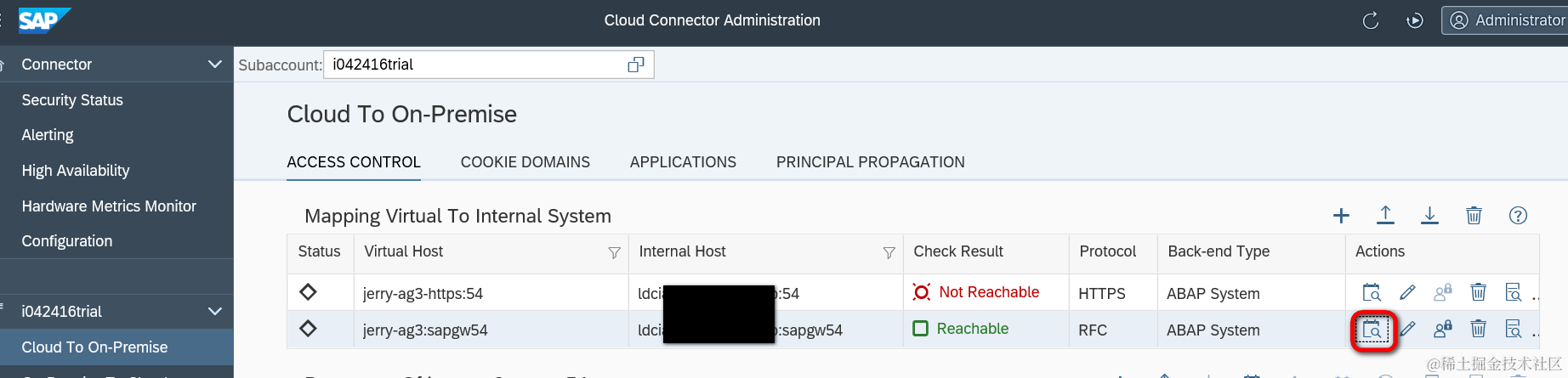Switch to the COOKIE DOMAINS tab

[525, 162]
